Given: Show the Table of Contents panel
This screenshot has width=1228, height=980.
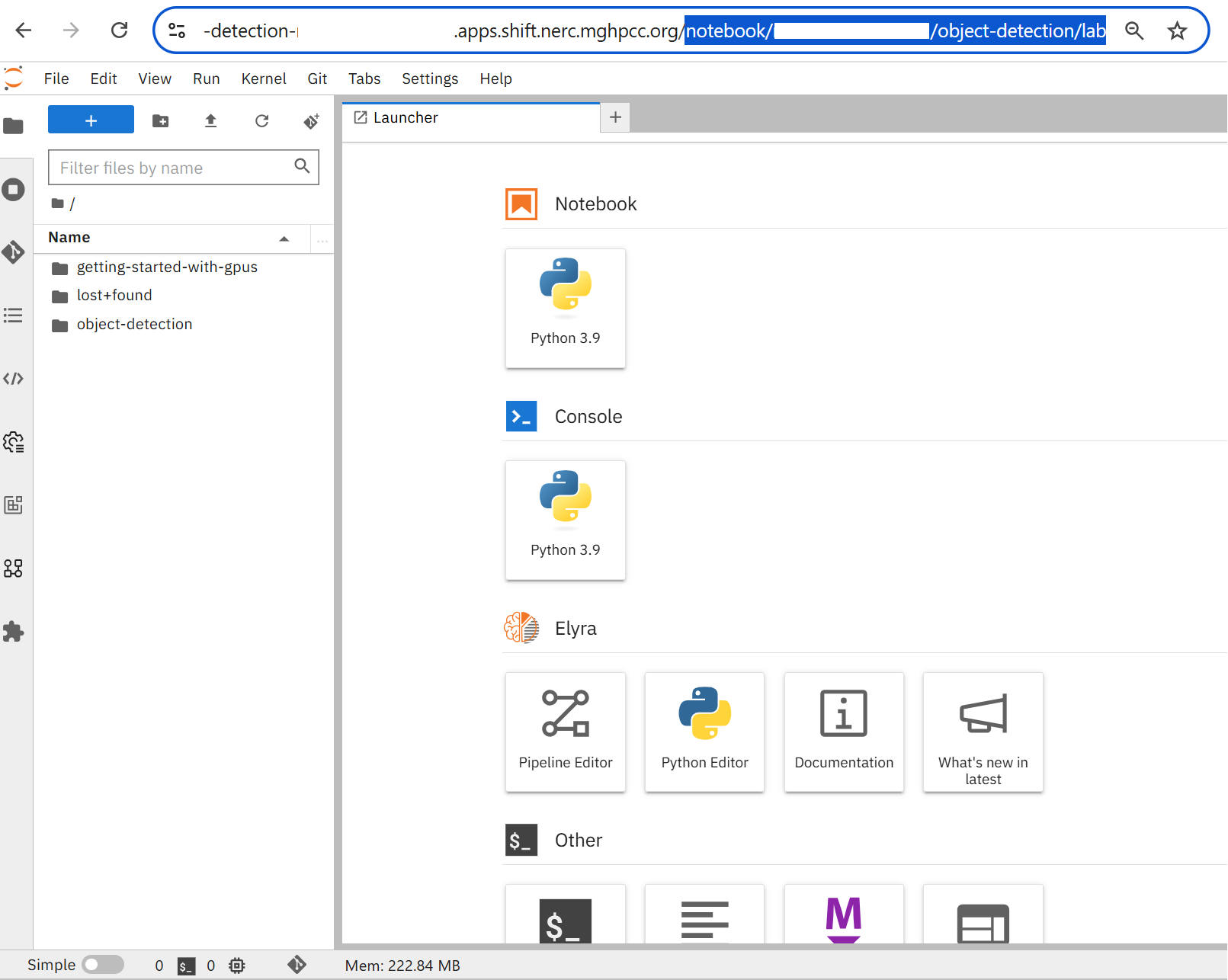Looking at the screenshot, I should pyautogui.click(x=14, y=315).
